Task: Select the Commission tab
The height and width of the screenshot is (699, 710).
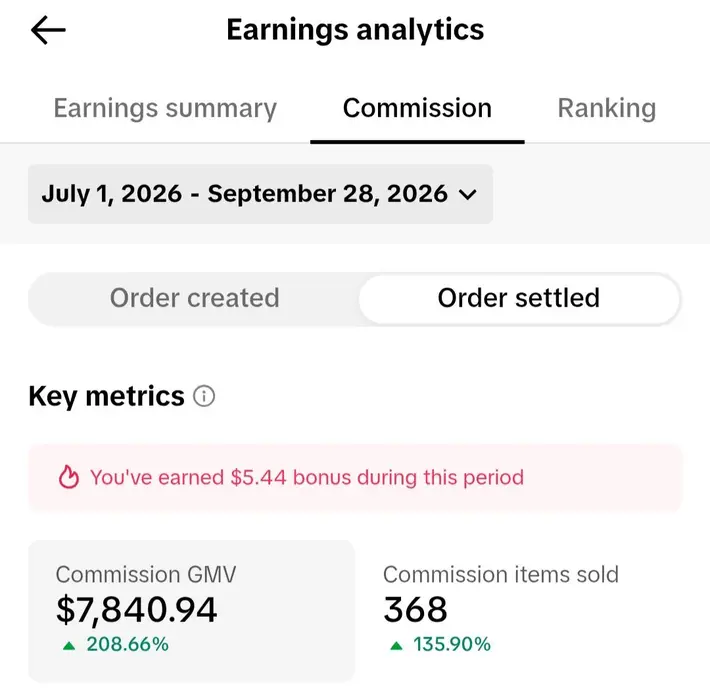Action: point(417,109)
